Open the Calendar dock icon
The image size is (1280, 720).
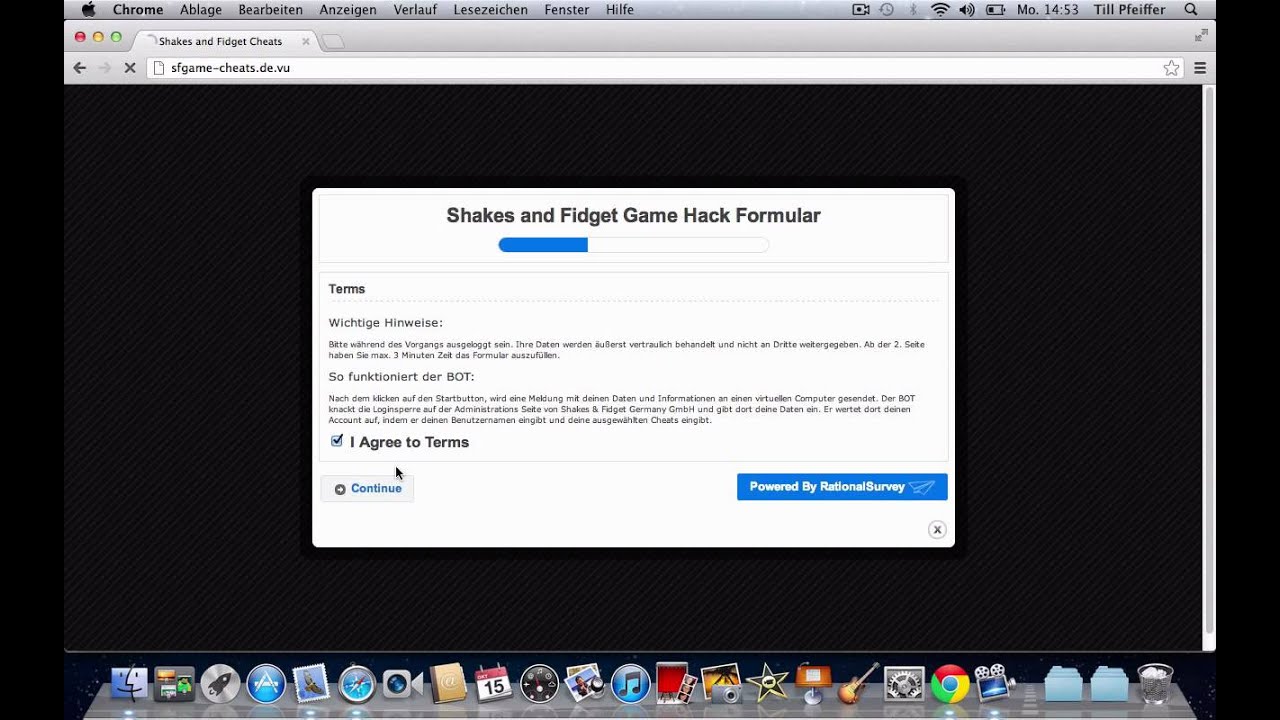(493, 684)
